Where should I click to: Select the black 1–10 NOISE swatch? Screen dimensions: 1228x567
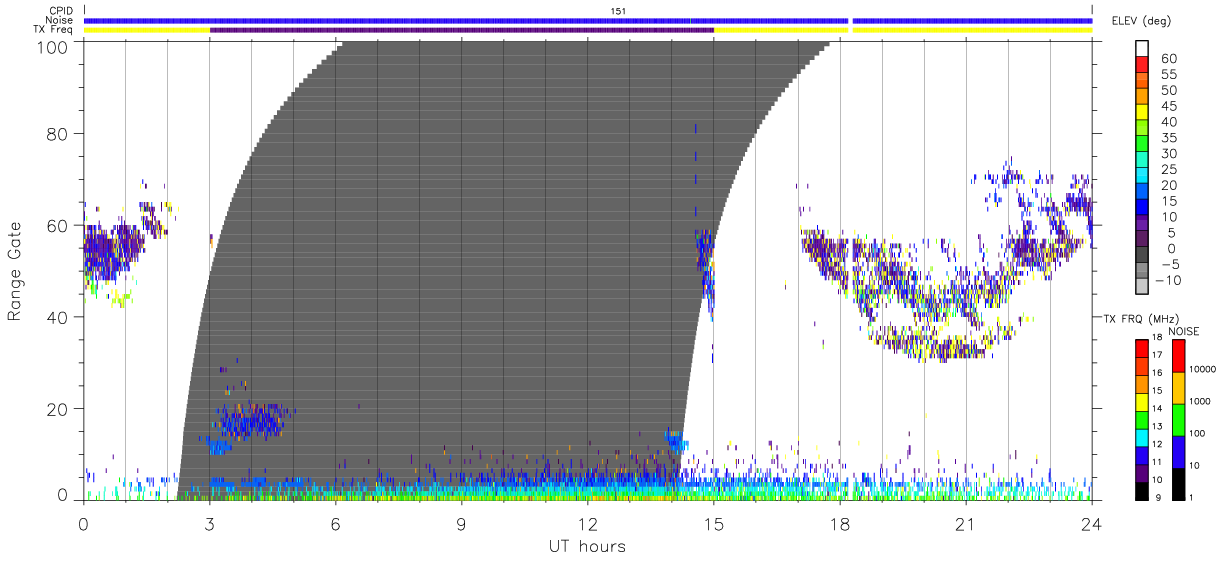pyautogui.click(x=1178, y=484)
